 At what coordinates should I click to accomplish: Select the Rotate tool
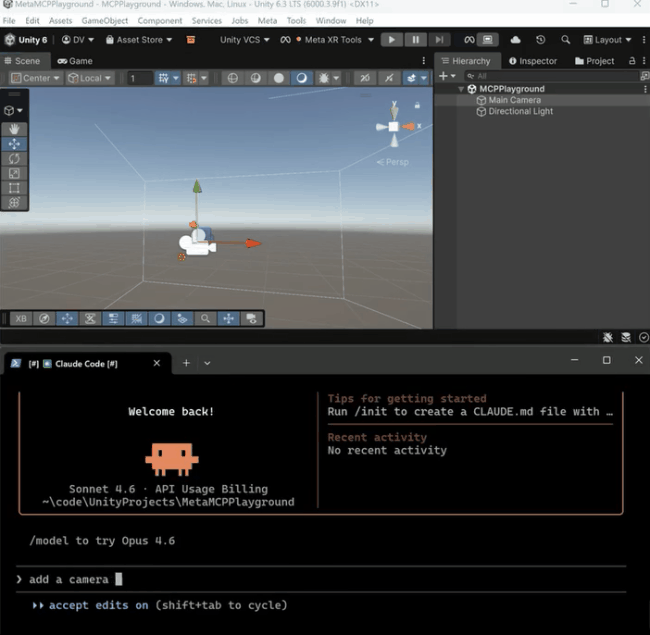(x=14, y=158)
